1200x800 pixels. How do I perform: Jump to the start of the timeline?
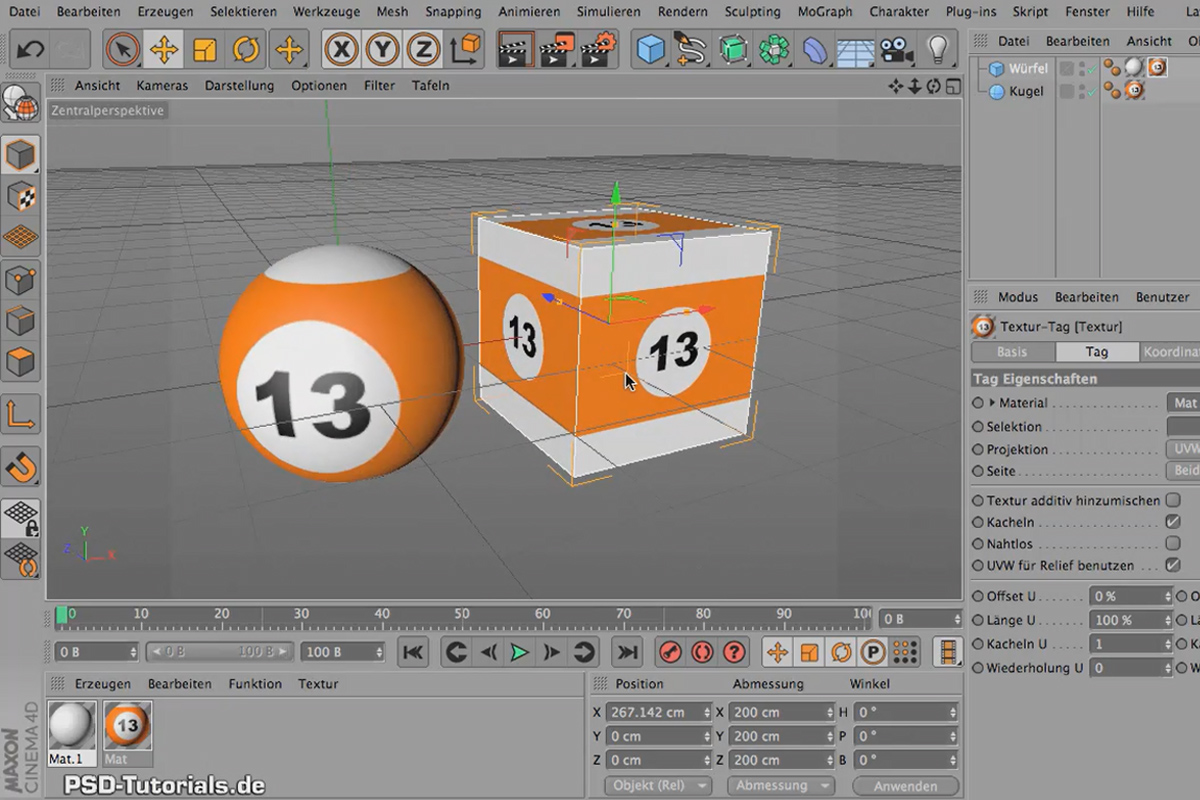(413, 652)
